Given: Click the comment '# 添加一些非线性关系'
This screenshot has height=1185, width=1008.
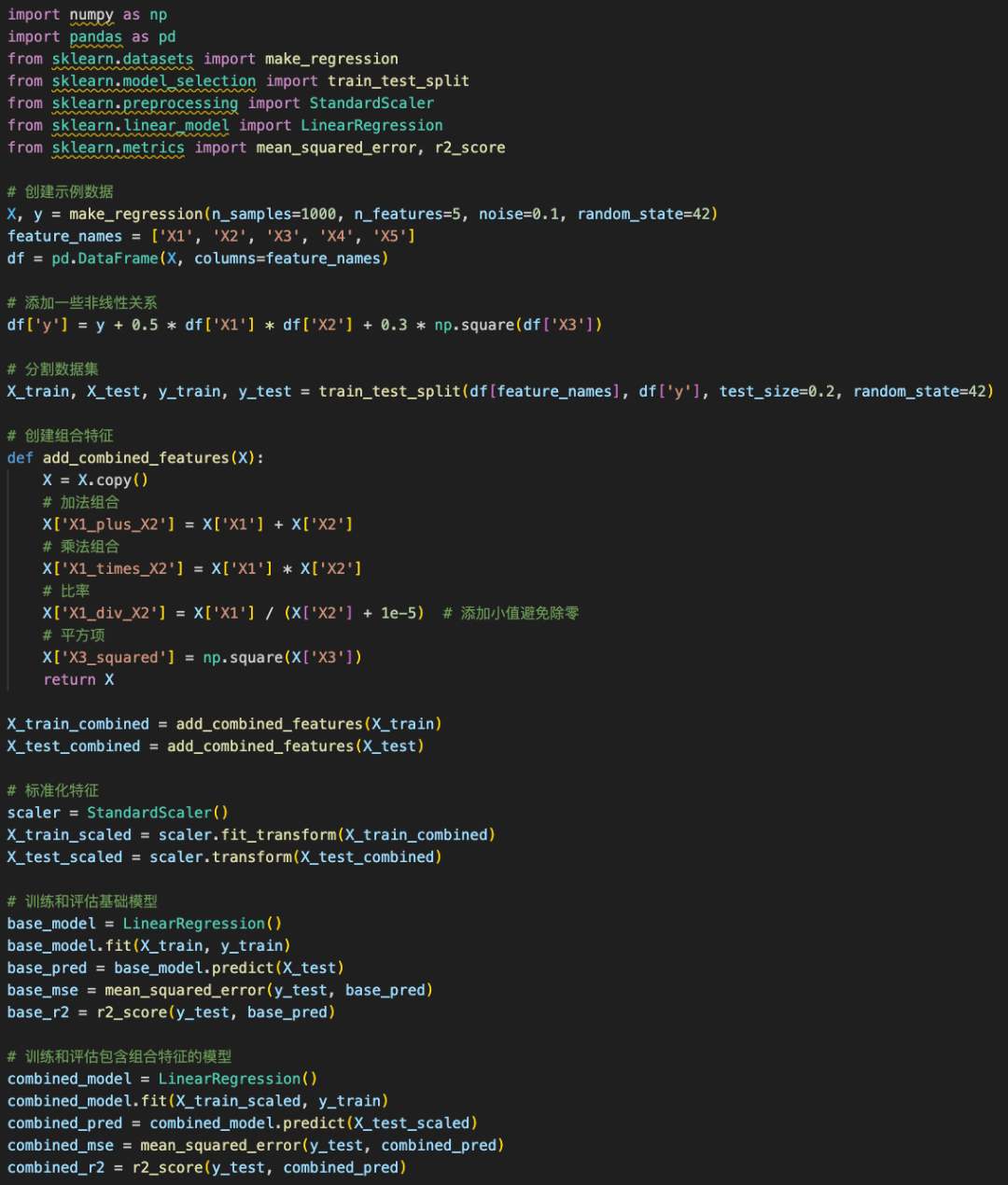Looking at the screenshot, I should 82,303.
